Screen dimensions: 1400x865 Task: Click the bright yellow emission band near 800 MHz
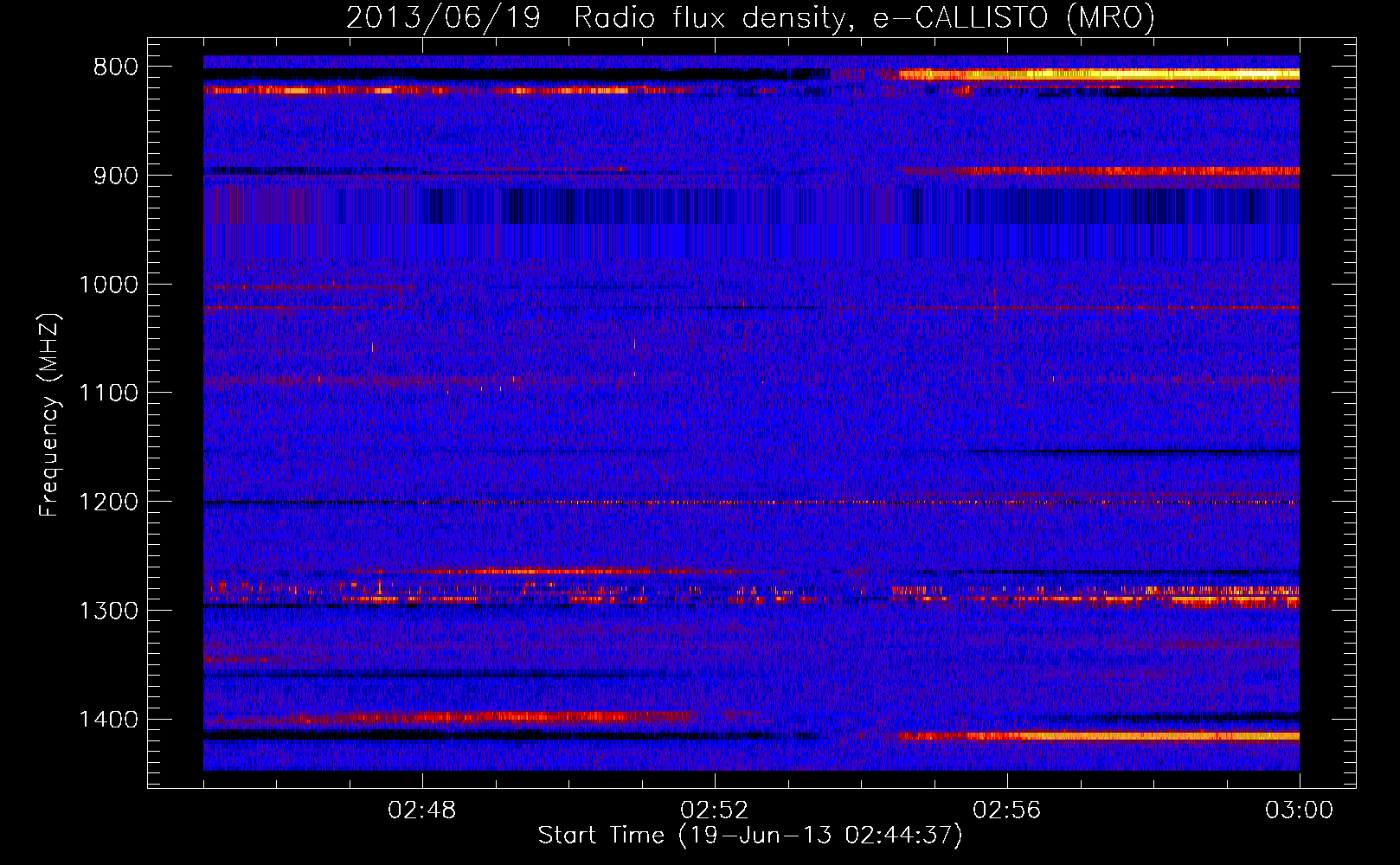(1099, 74)
